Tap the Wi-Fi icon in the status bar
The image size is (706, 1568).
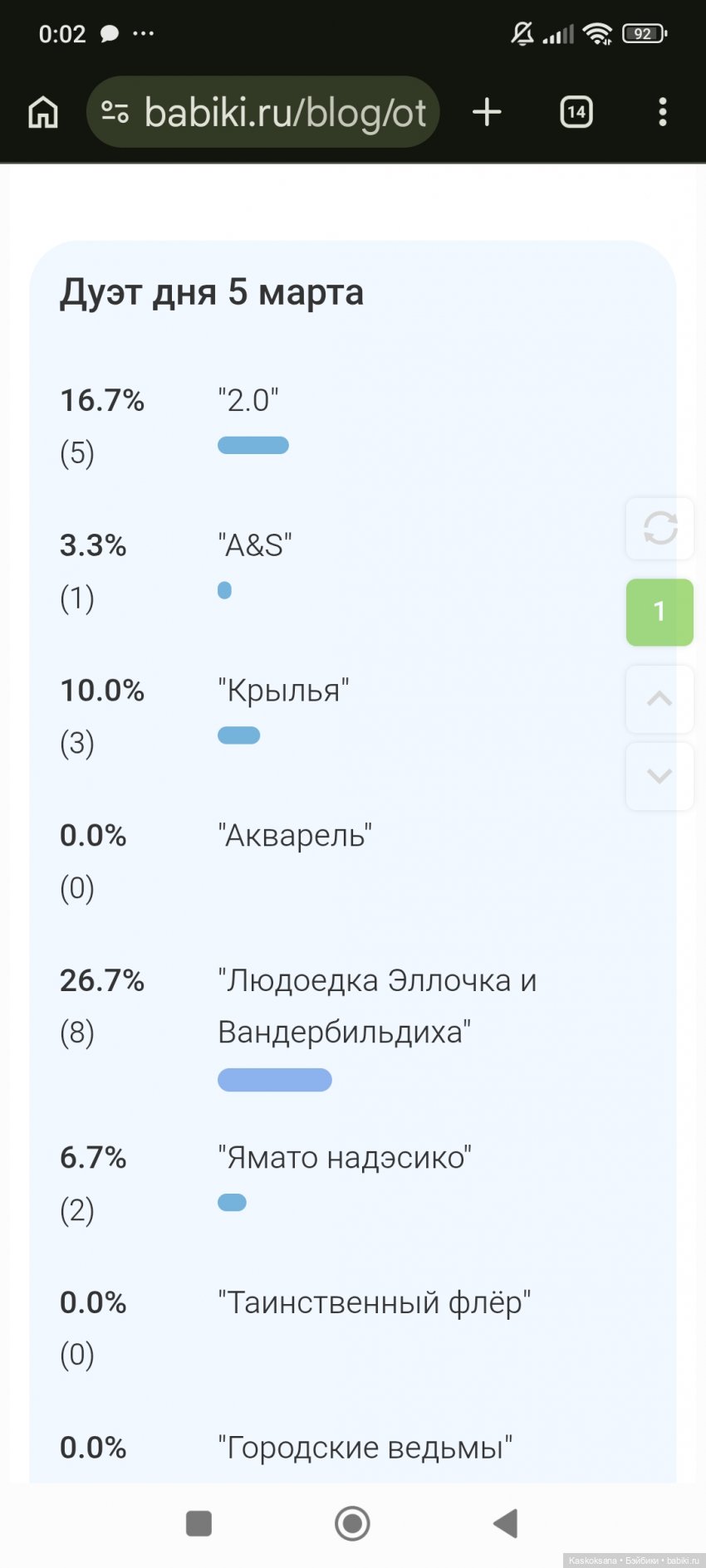600,33
